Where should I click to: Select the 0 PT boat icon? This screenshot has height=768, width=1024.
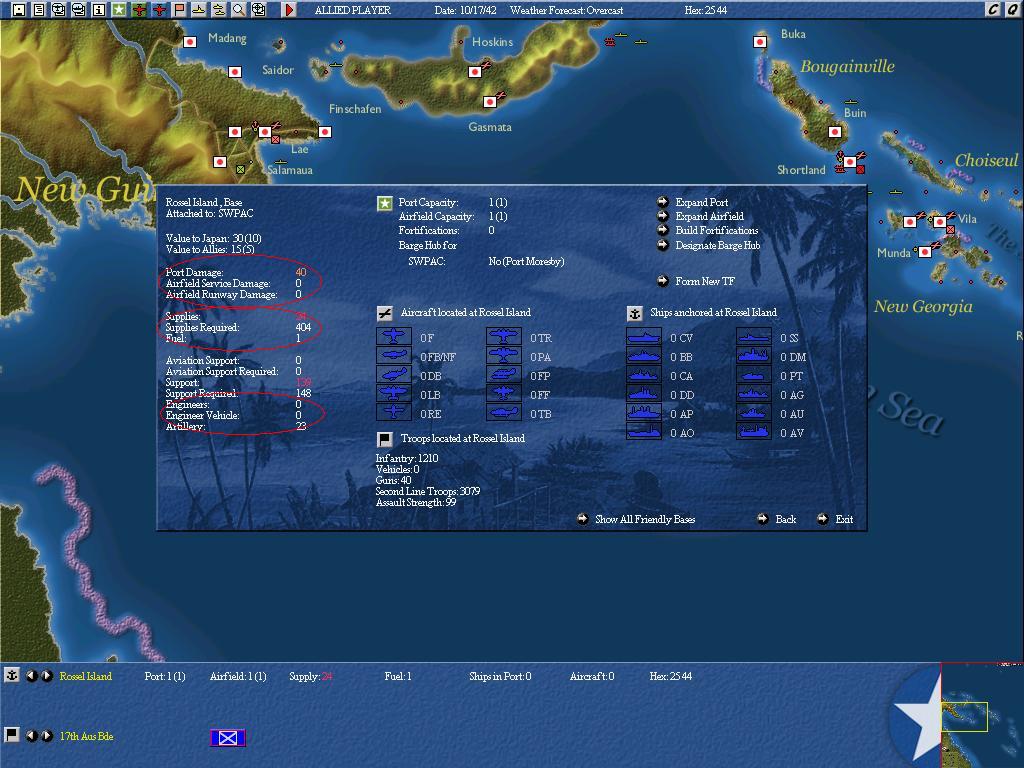pyautogui.click(x=754, y=375)
